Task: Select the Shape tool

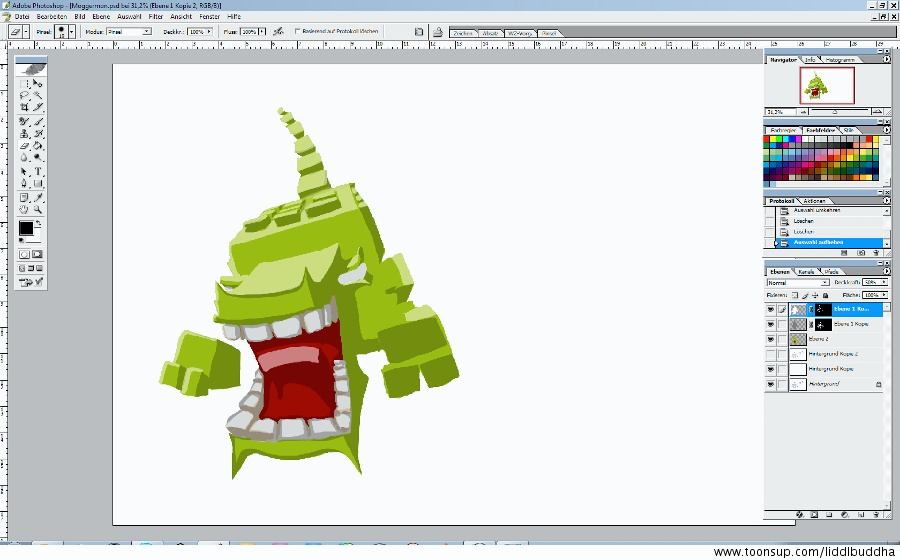Action: (38, 184)
